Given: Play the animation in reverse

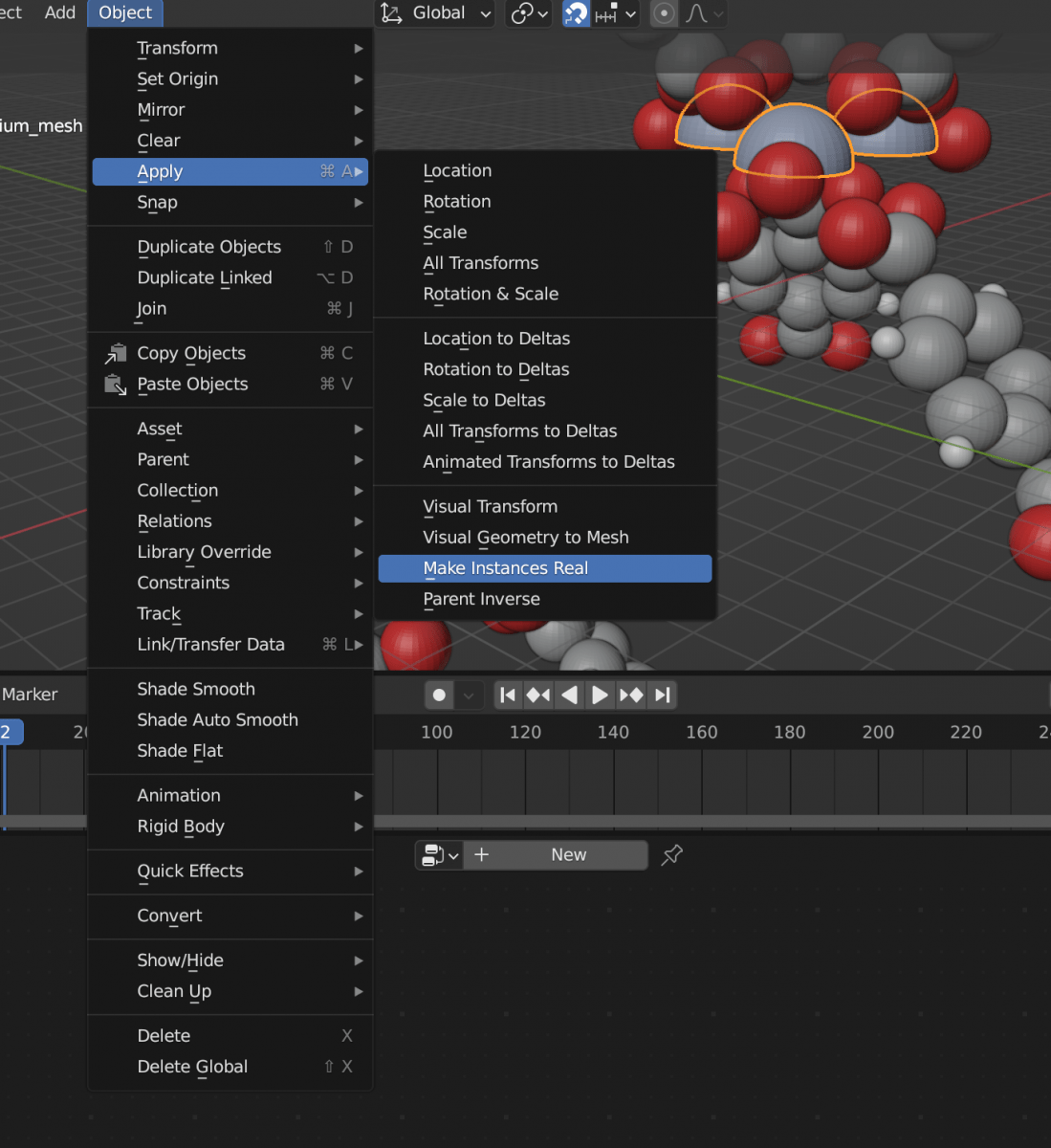Looking at the screenshot, I should point(569,695).
